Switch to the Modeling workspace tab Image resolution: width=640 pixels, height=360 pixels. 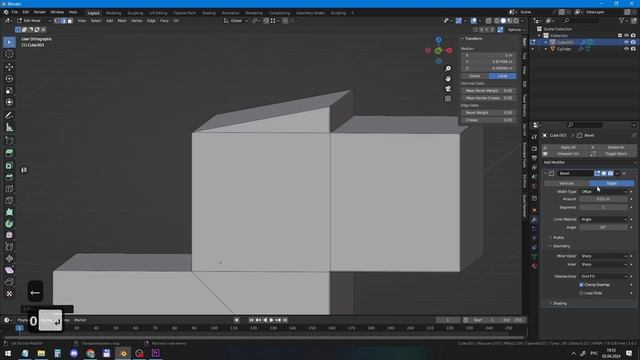tap(113, 13)
